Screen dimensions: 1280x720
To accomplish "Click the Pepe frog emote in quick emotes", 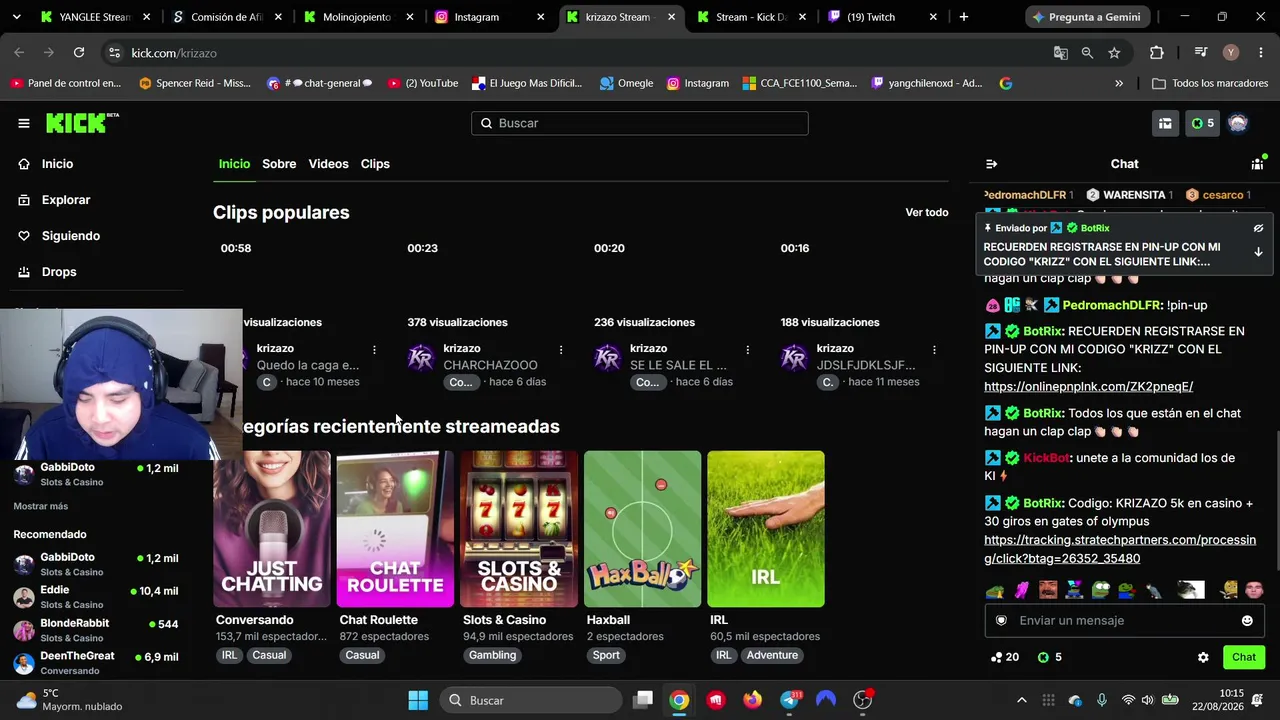I will pyautogui.click(x=1101, y=590).
